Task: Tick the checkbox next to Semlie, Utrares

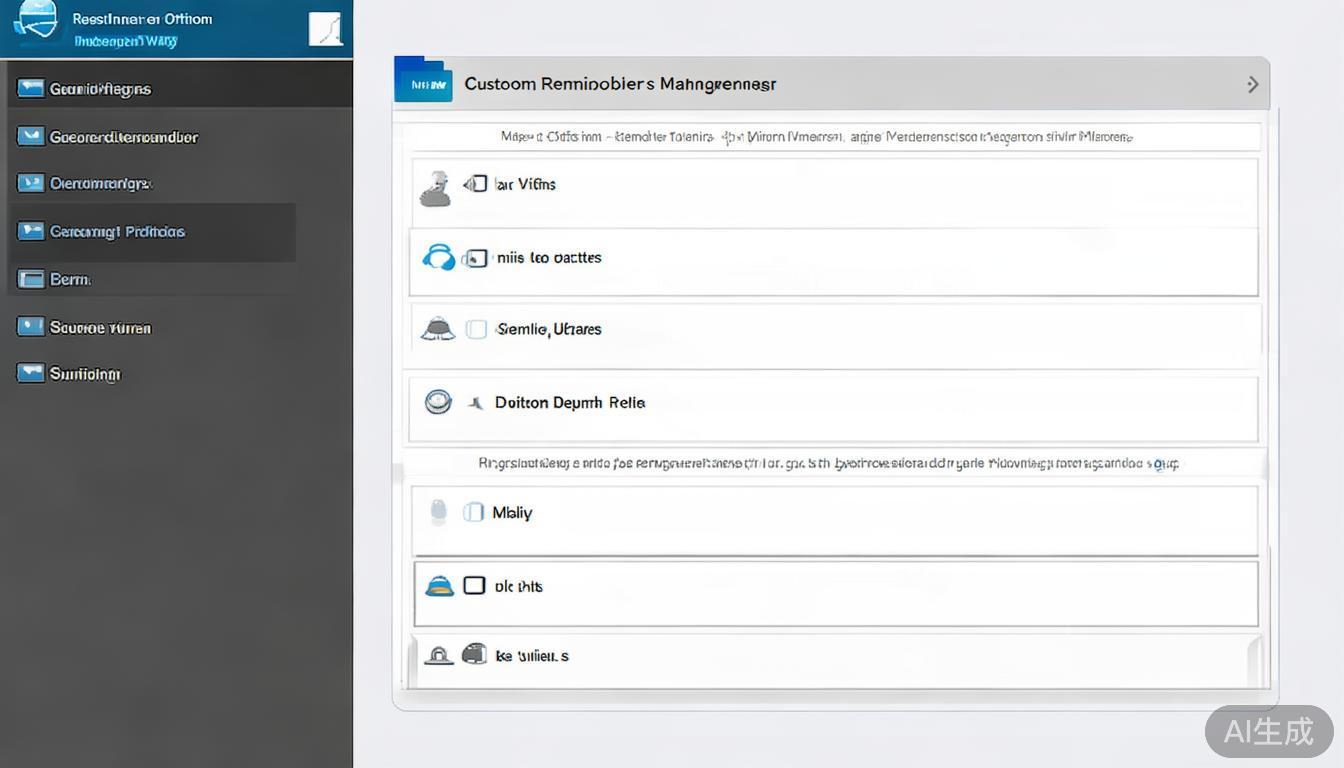Action: [477, 329]
